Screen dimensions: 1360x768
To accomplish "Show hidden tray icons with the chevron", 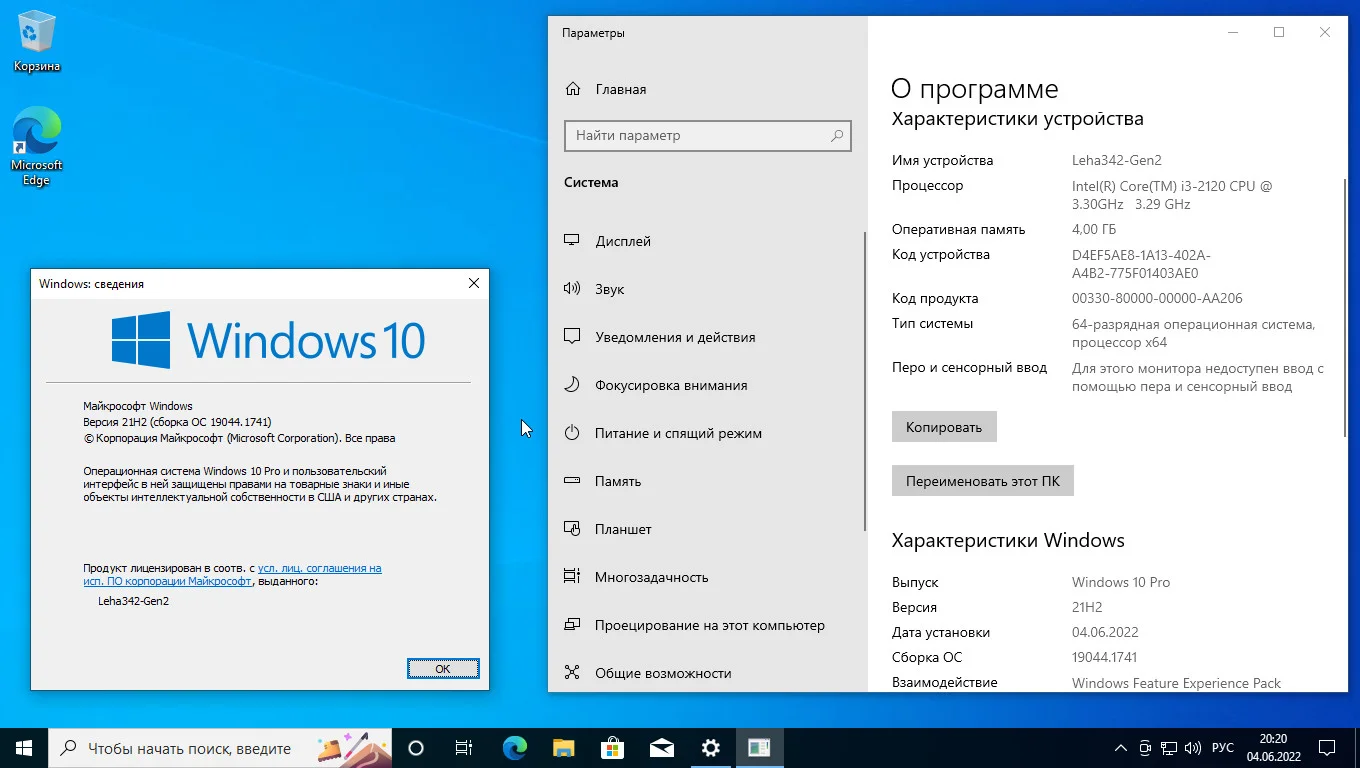I will [x=1122, y=748].
